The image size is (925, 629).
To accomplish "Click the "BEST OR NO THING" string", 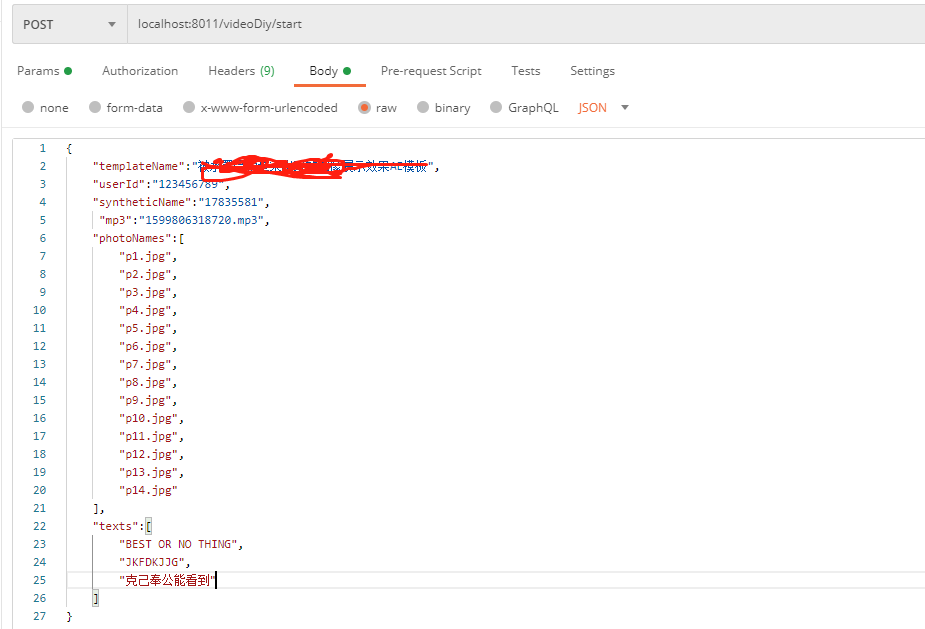I will 178,544.
